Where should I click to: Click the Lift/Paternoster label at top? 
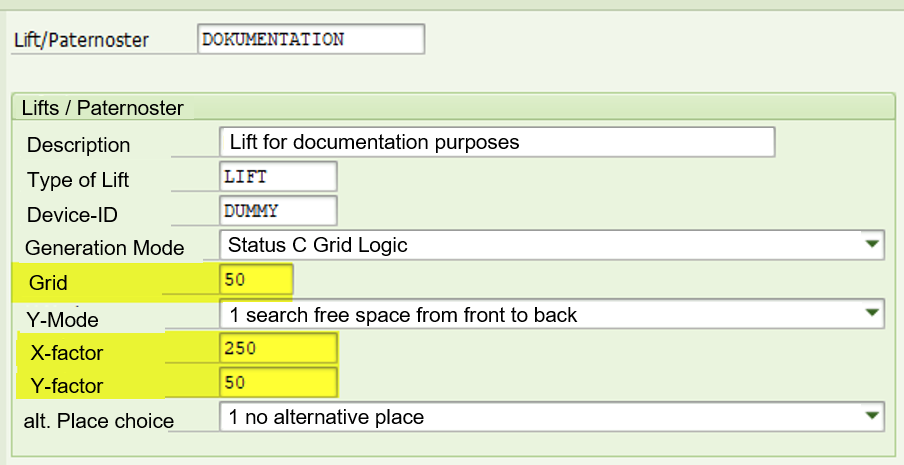pos(81,40)
